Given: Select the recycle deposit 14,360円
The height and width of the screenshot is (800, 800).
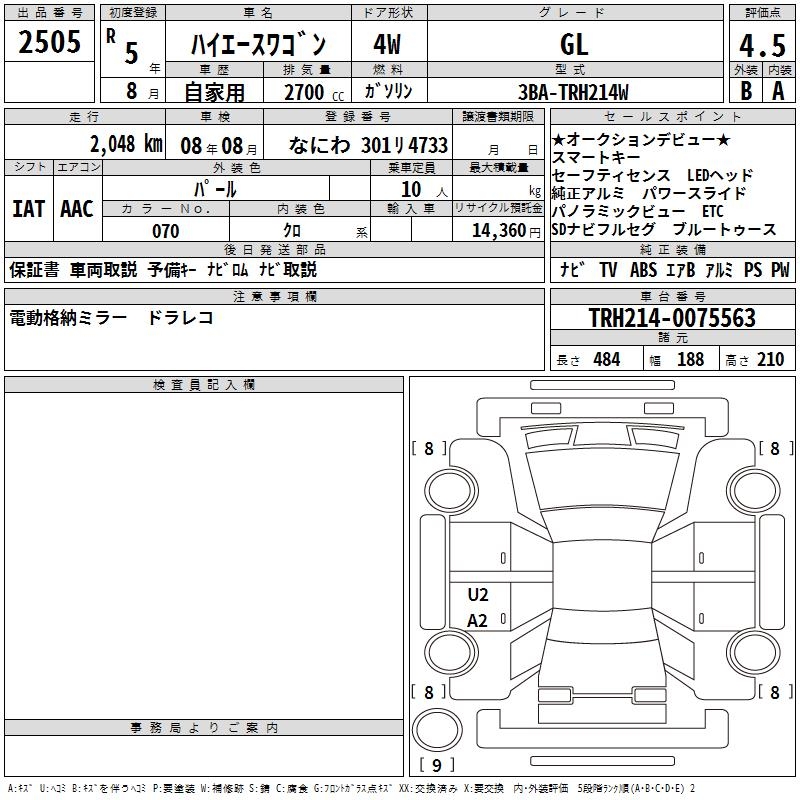Looking at the screenshot, I should tap(506, 231).
